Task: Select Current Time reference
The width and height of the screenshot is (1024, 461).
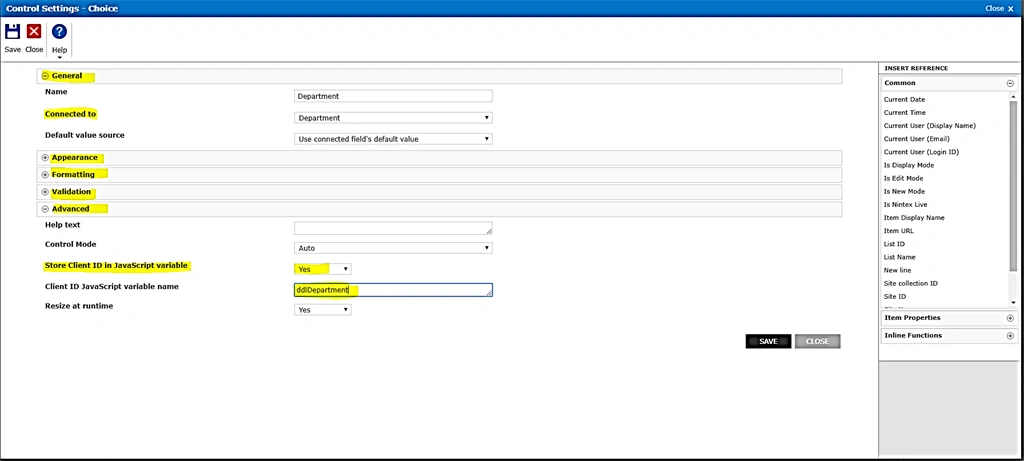Action: [904, 112]
